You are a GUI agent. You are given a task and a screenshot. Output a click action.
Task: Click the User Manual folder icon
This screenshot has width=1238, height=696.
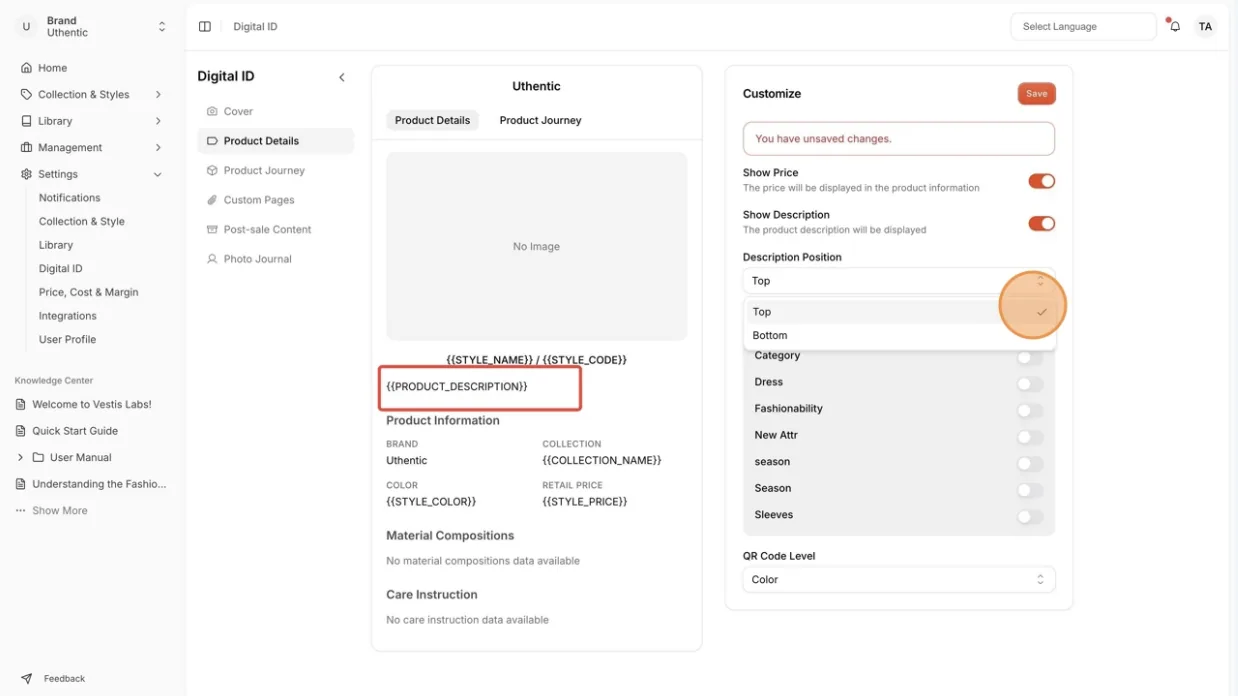coord(38,457)
